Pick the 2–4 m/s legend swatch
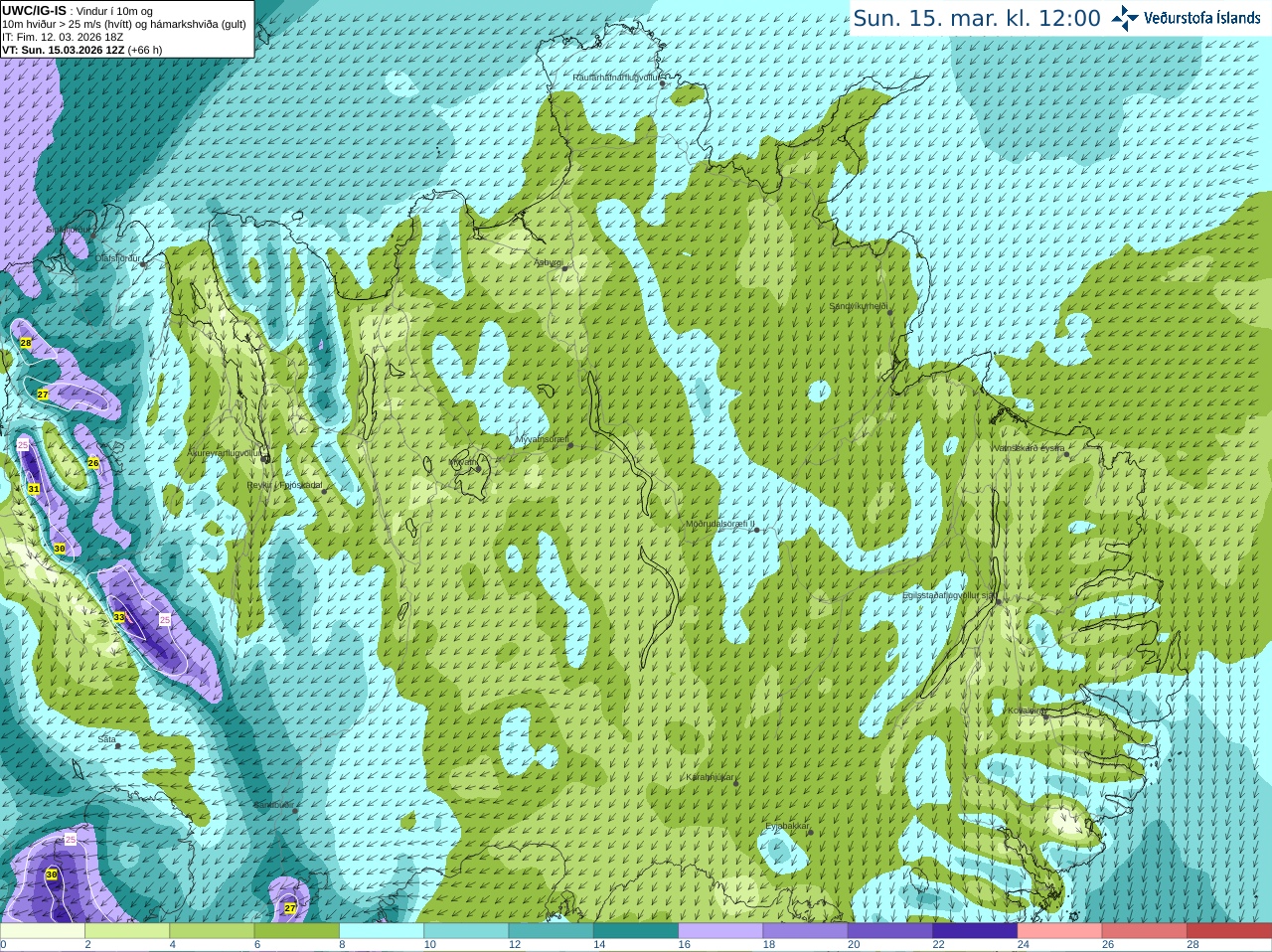The height and width of the screenshot is (952, 1272). (x=127, y=931)
